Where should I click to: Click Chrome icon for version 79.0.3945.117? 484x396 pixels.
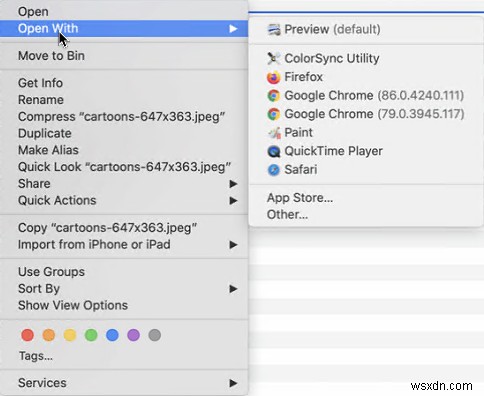(x=274, y=114)
